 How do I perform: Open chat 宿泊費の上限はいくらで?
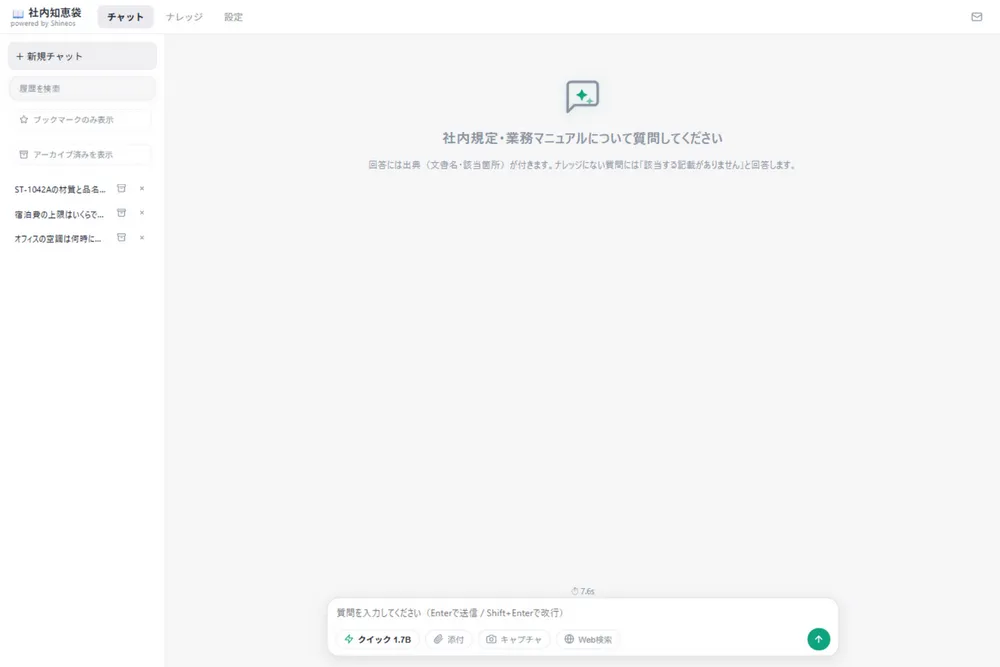59,214
